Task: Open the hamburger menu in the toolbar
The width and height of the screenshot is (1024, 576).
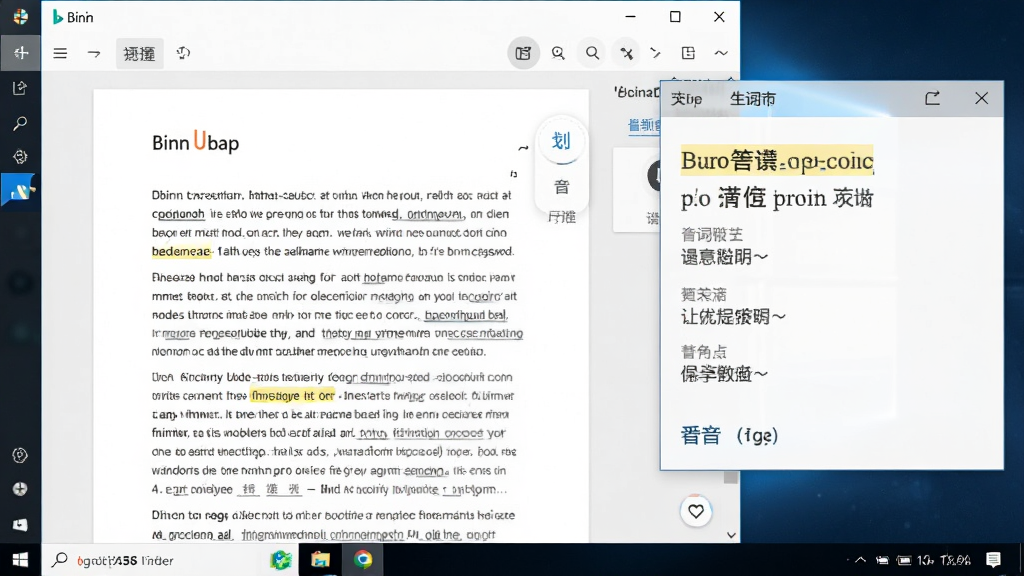Action: point(60,54)
